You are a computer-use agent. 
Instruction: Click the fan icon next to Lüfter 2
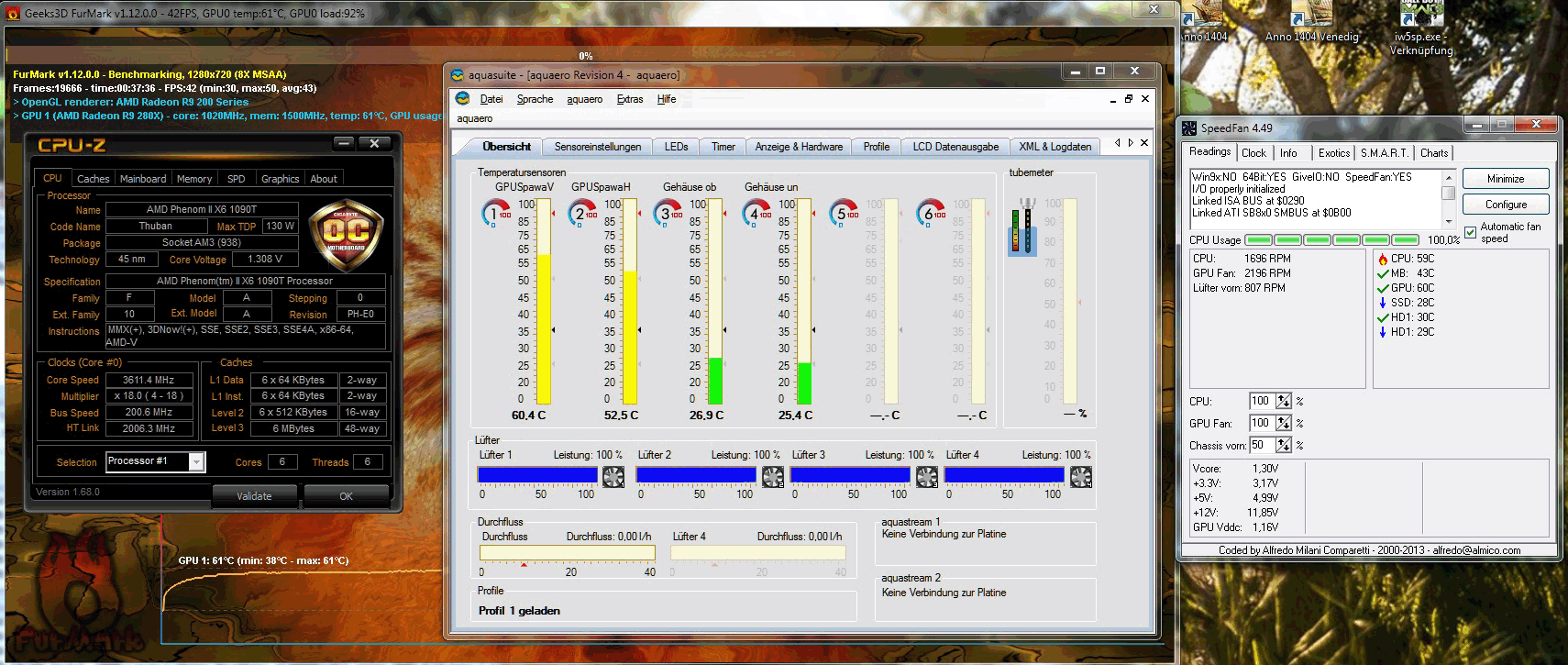pos(773,476)
